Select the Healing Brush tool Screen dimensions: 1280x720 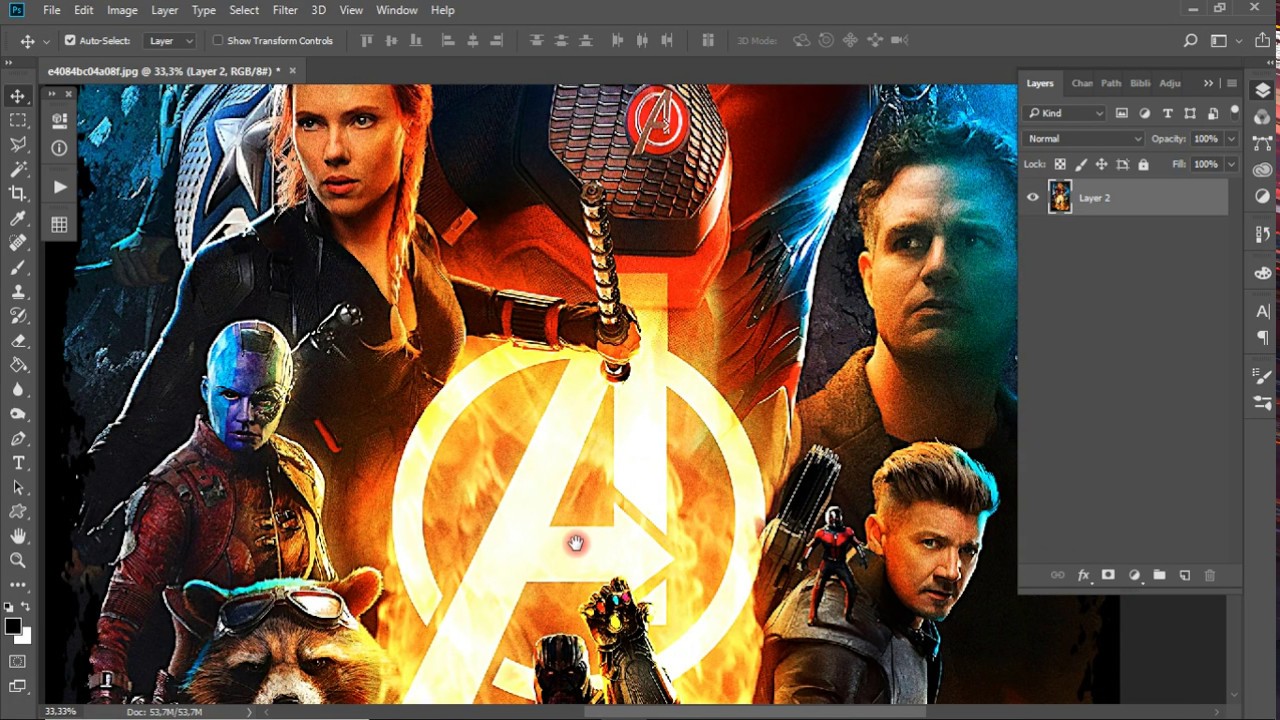click(18, 242)
